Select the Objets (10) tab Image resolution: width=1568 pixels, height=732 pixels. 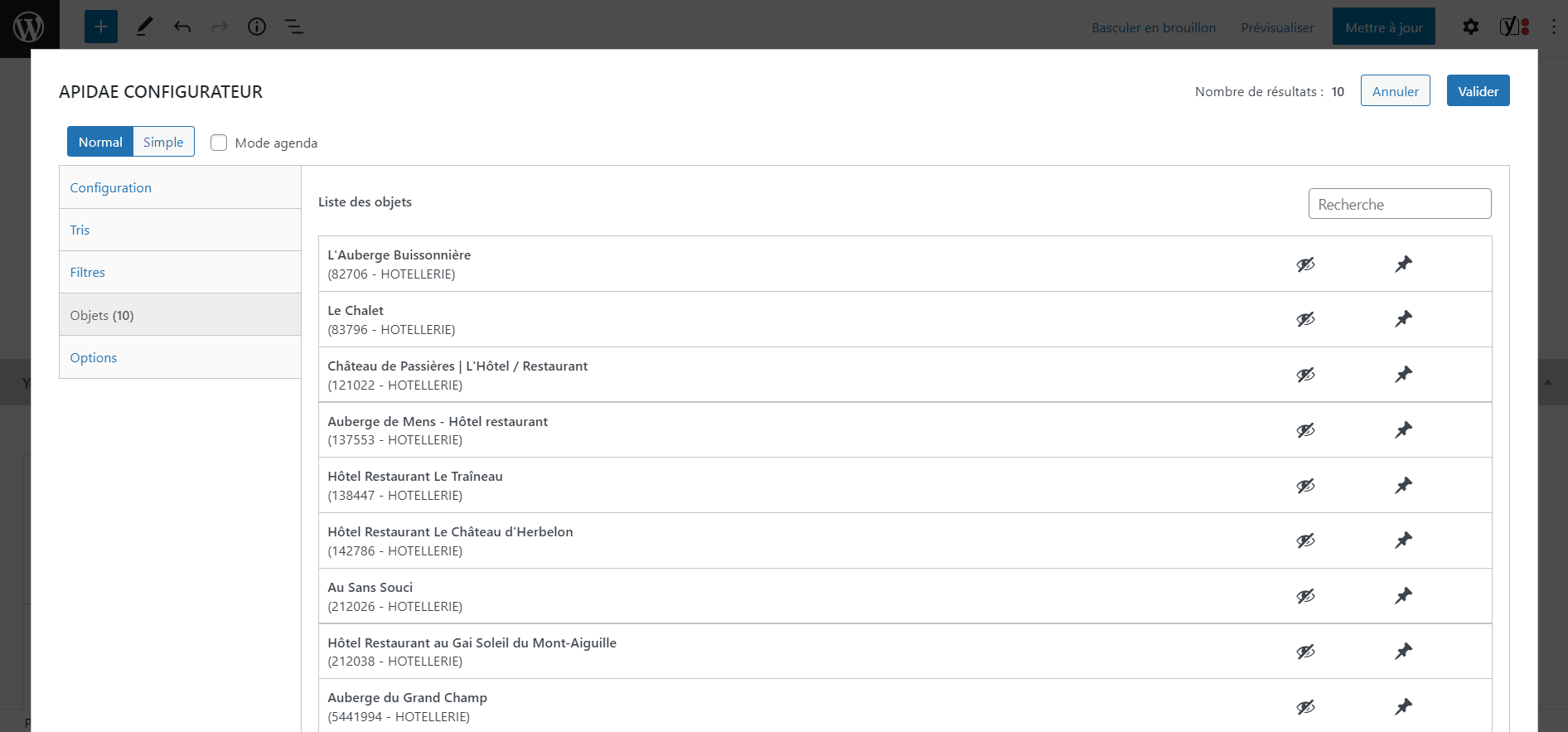180,315
